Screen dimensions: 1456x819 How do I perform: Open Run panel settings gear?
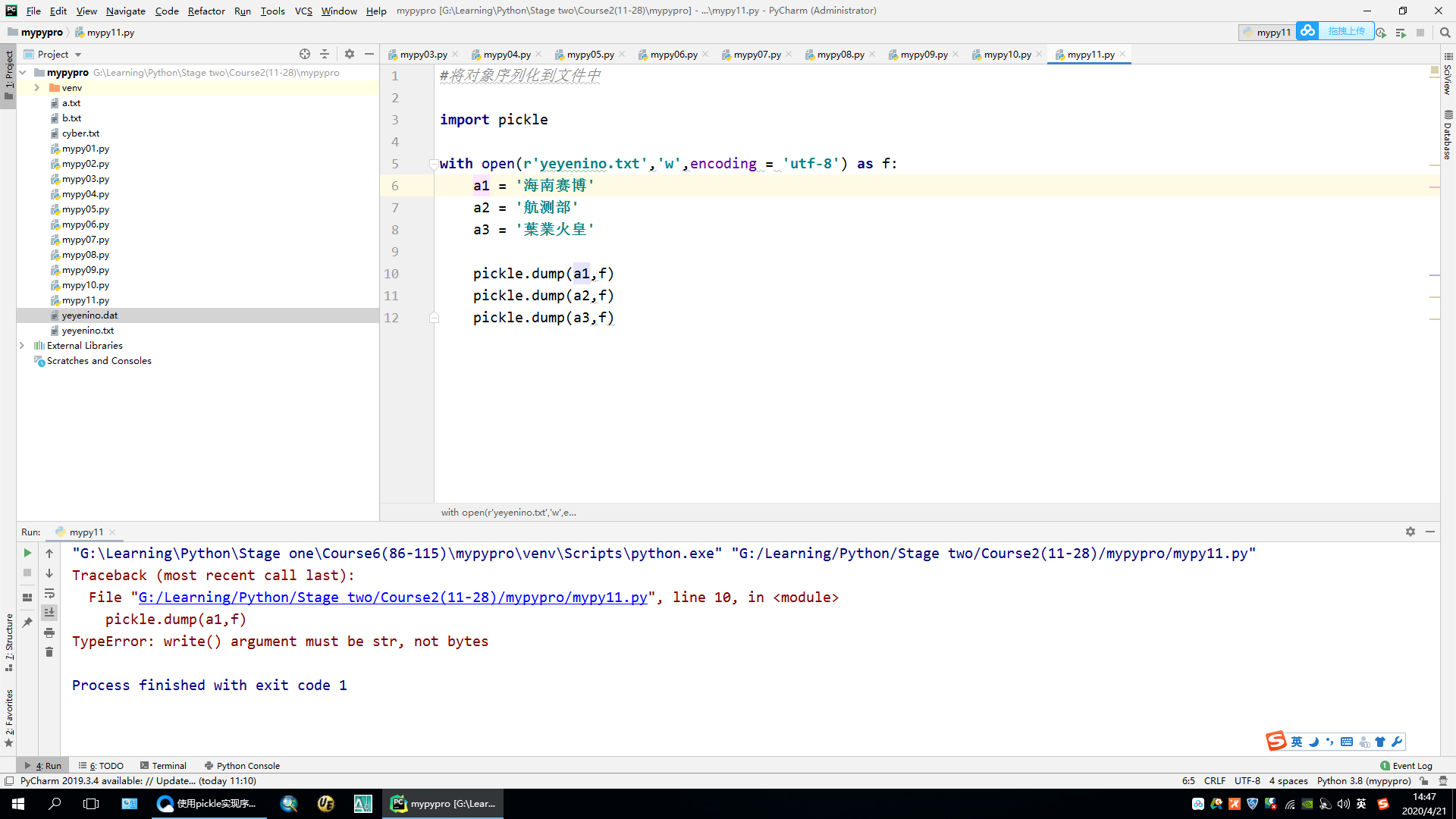point(1410,532)
